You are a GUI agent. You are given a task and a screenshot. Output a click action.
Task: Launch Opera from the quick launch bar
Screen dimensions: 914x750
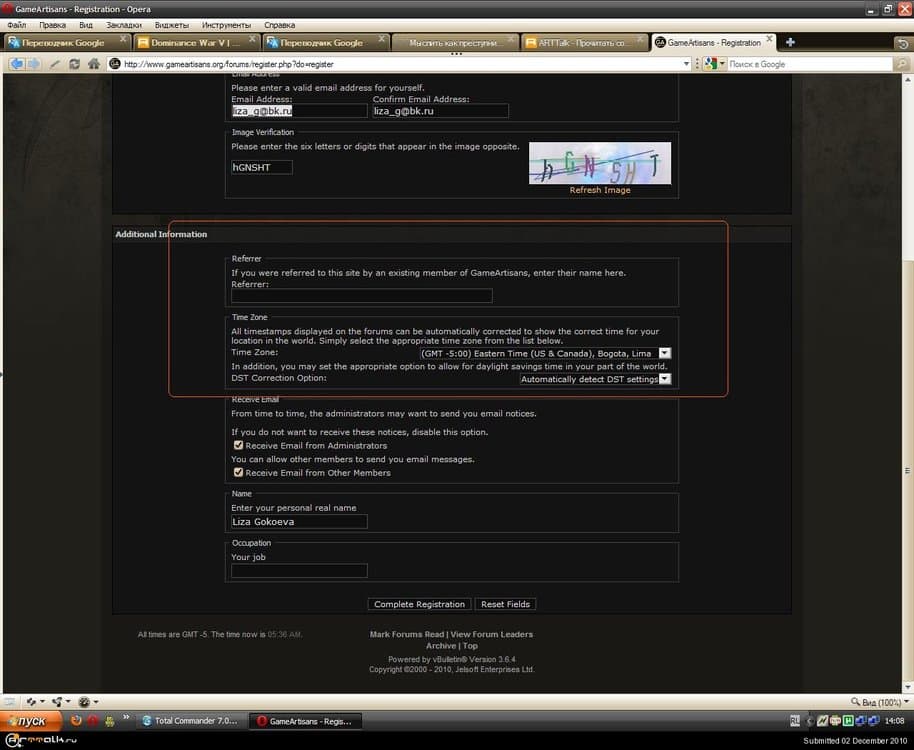93,721
